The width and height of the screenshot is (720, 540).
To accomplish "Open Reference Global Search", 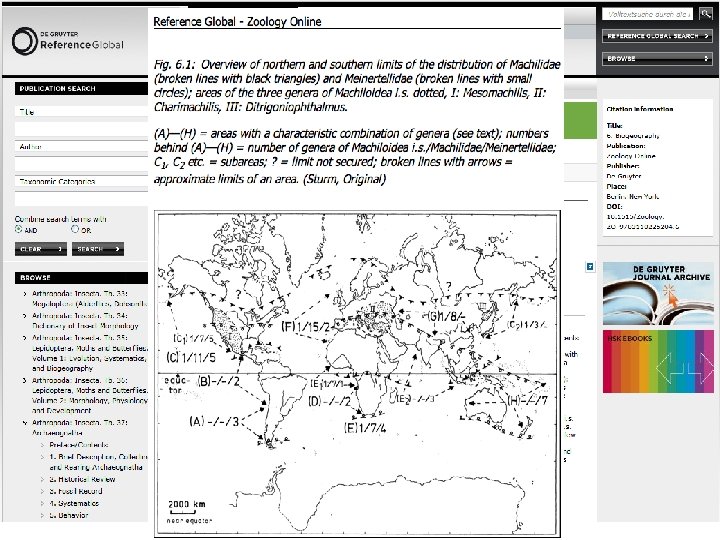I will [x=657, y=36].
